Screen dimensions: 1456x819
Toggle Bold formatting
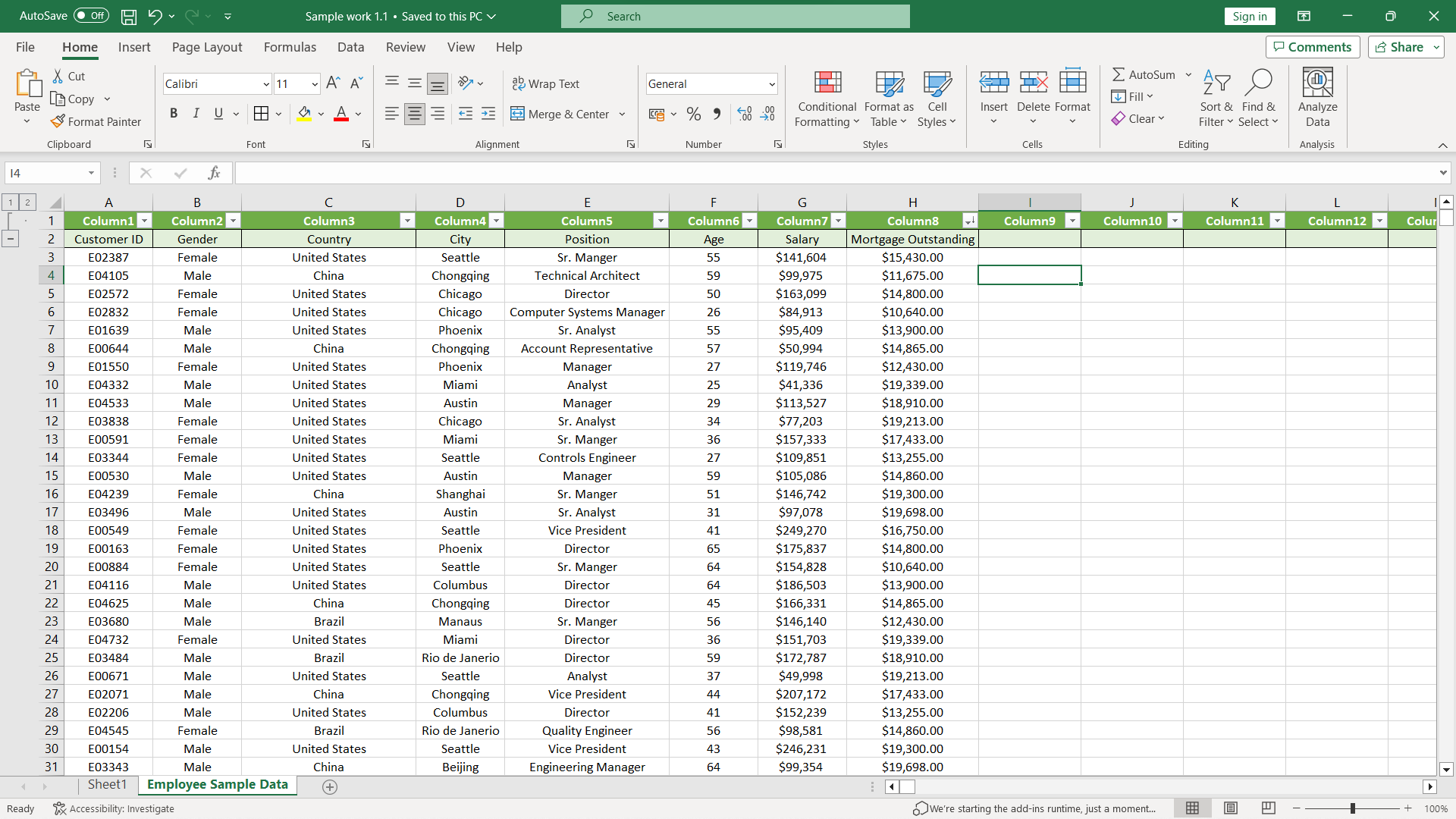174,114
